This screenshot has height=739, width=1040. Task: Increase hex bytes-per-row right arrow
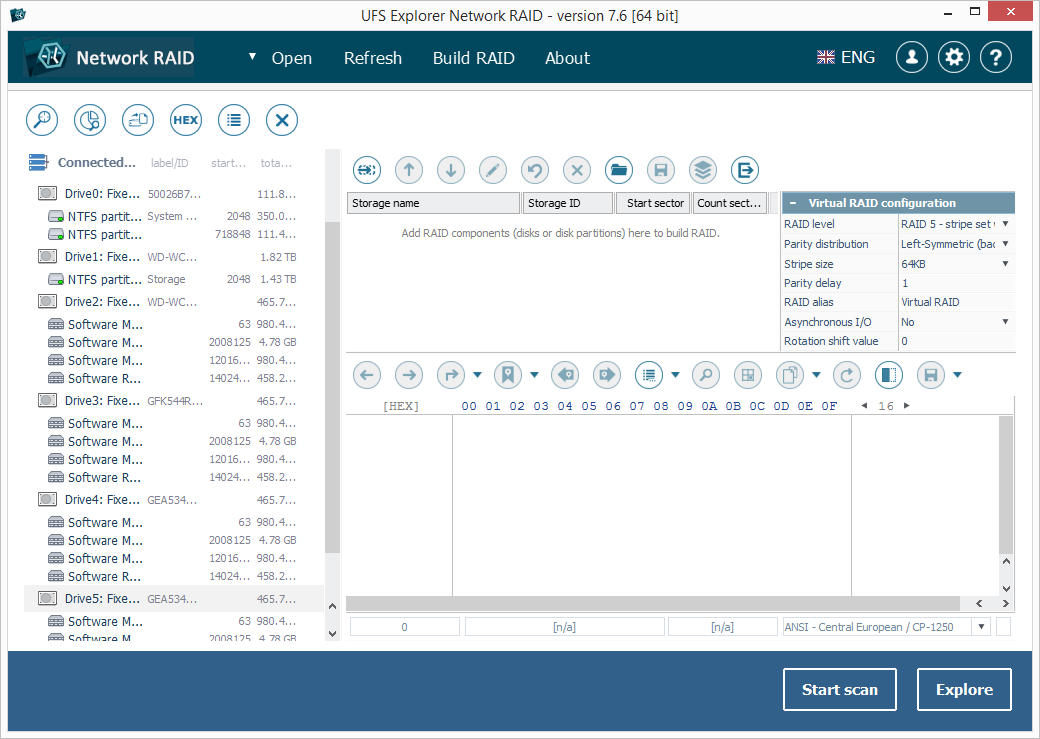pos(907,405)
